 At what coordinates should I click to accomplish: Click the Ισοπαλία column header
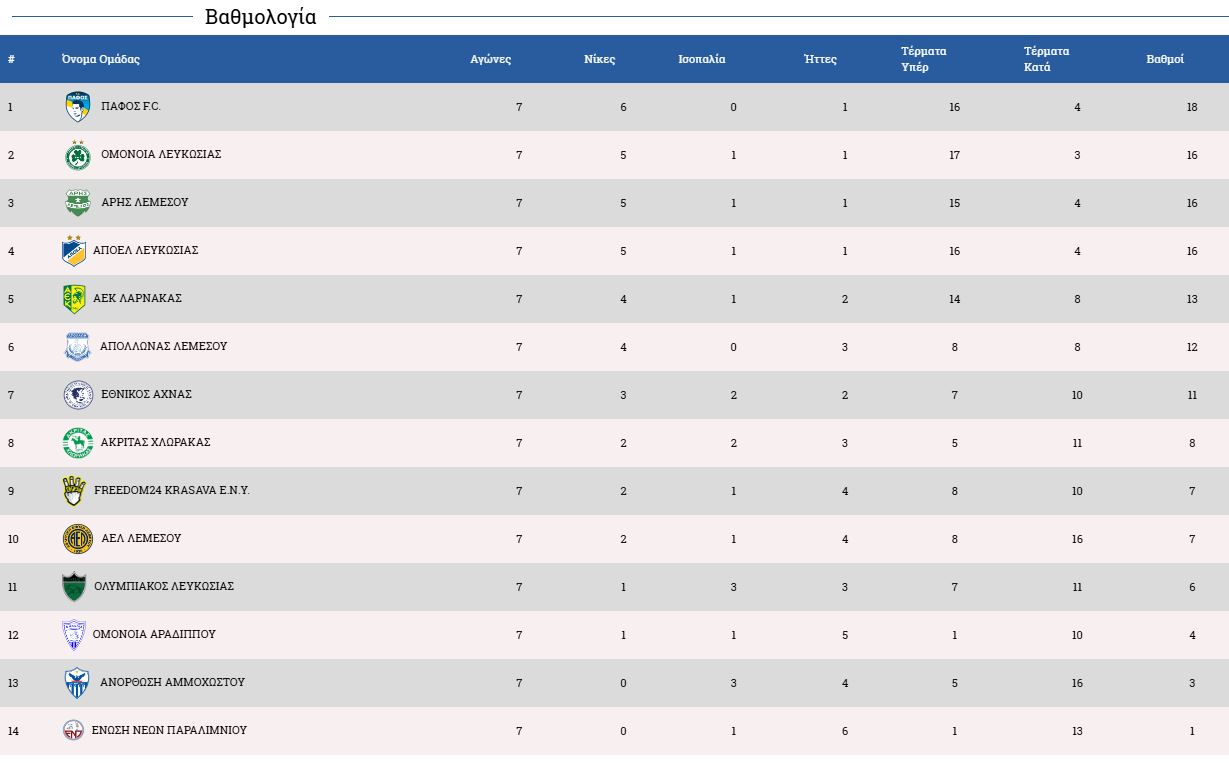(702, 59)
